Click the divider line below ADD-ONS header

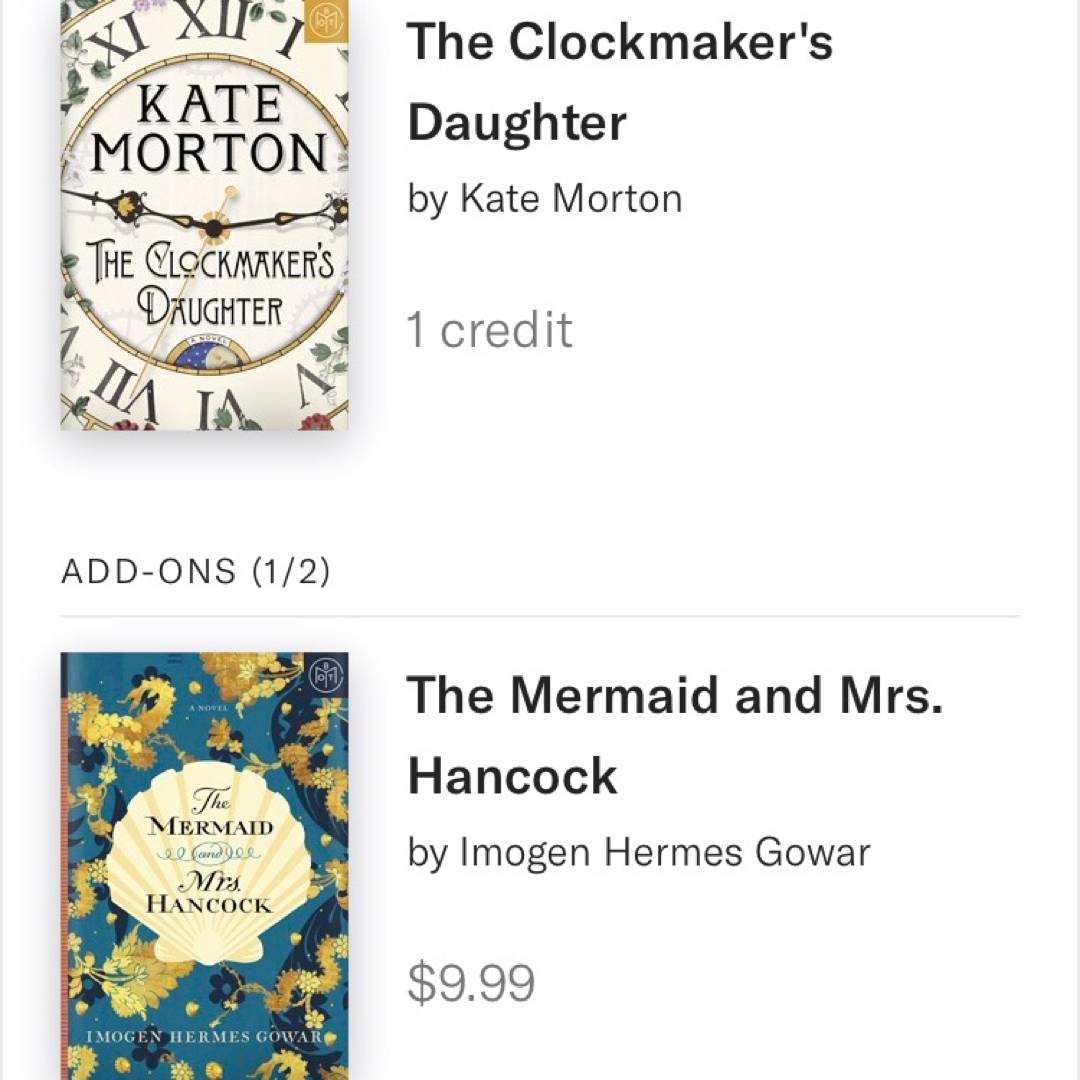[x=540, y=617]
